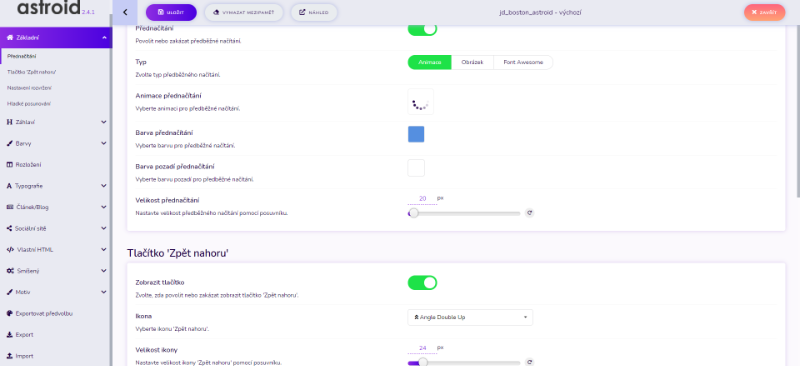Select the Font Awesome type option
The width and height of the screenshot is (800, 366).
tap(523, 62)
